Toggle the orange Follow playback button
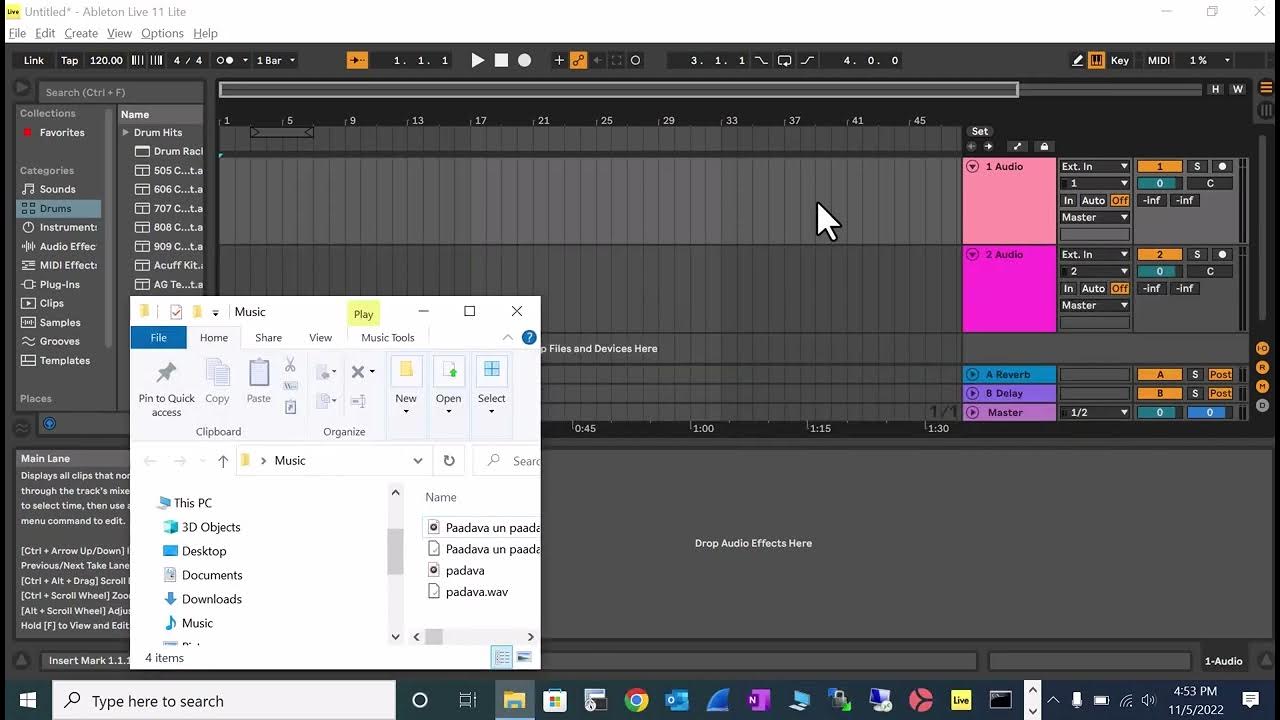Viewport: 1280px width, 720px height. [x=357, y=60]
